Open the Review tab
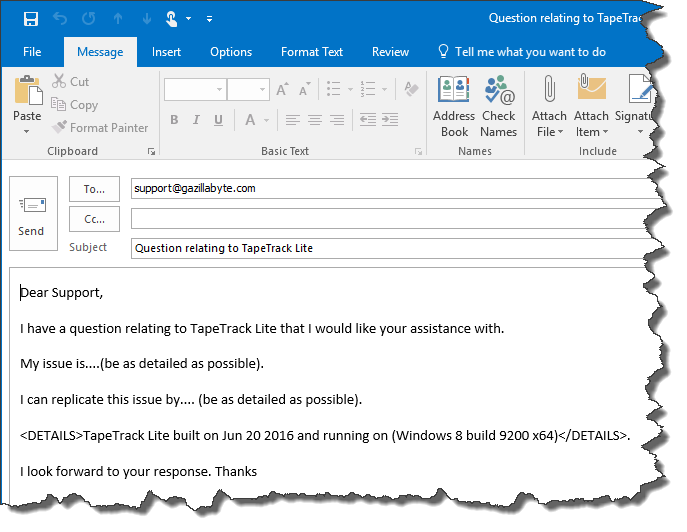This screenshot has width=687, height=532. pyautogui.click(x=390, y=52)
